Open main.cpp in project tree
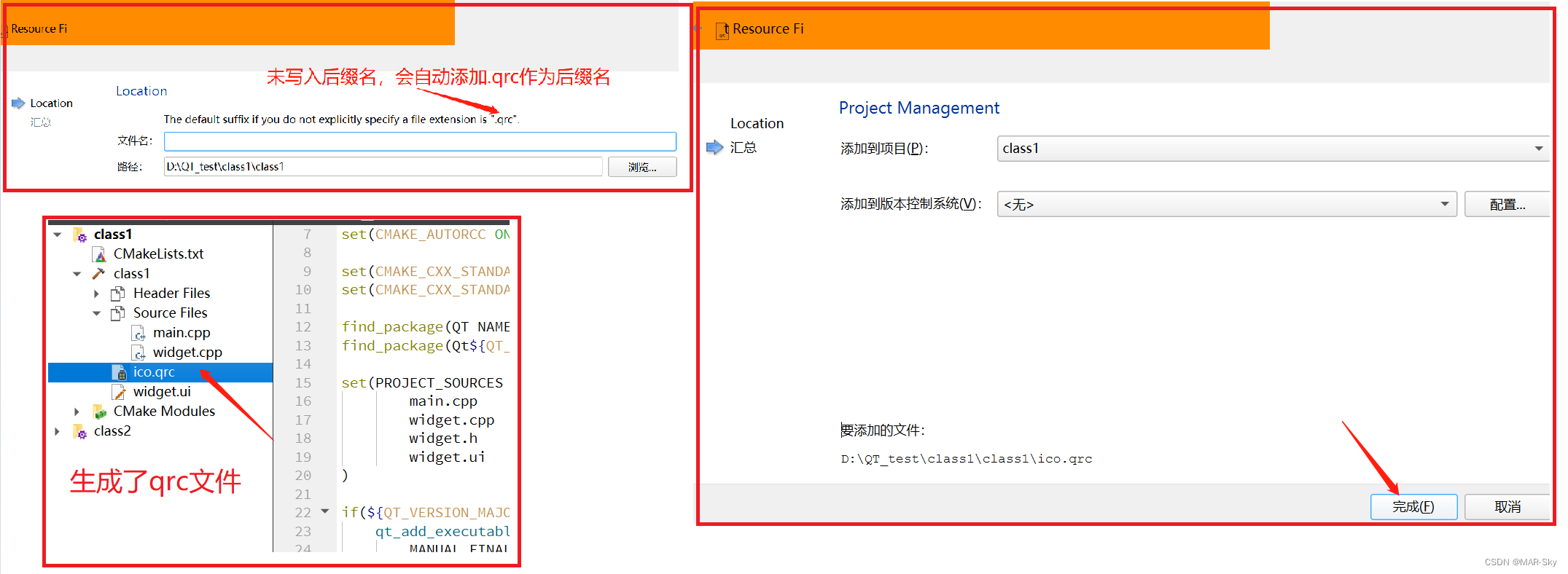Image resolution: width=1568 pixels, height=574 pixels. [x=182, y=332]
